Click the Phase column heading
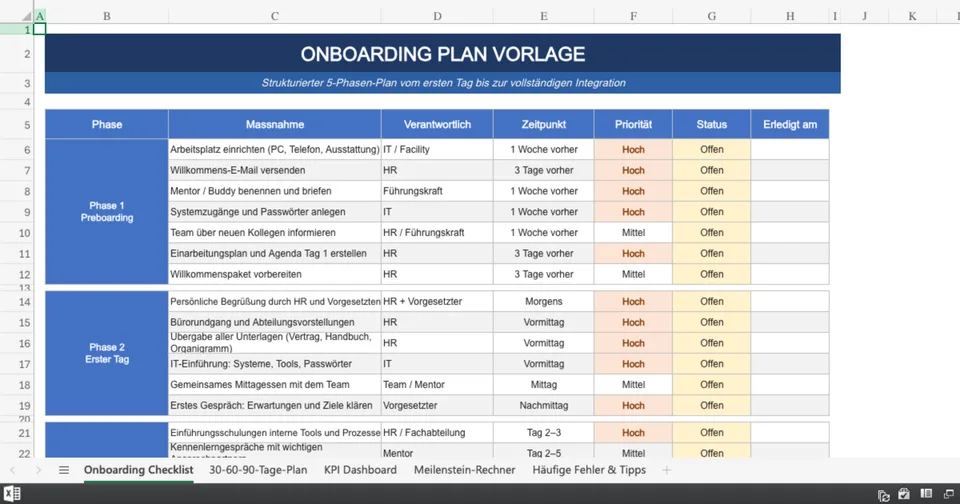 click(x=107, y=124)
